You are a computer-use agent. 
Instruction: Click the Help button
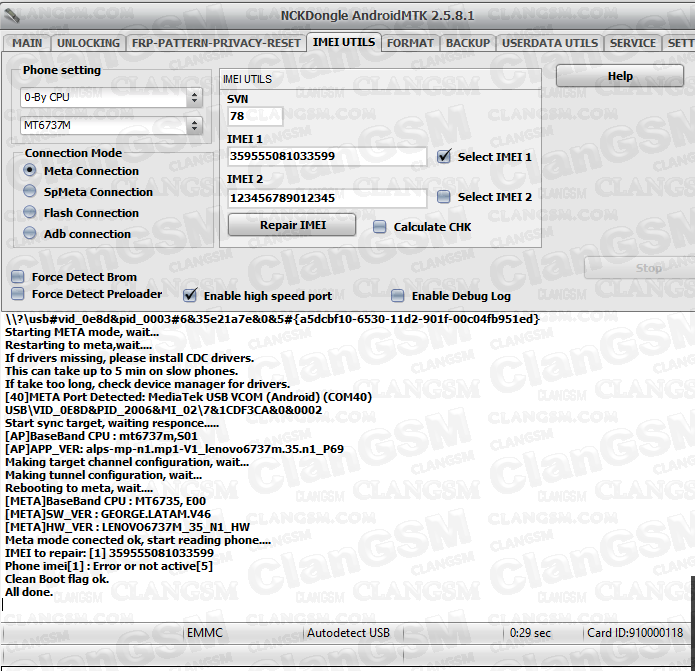click(x=620, y=76)
